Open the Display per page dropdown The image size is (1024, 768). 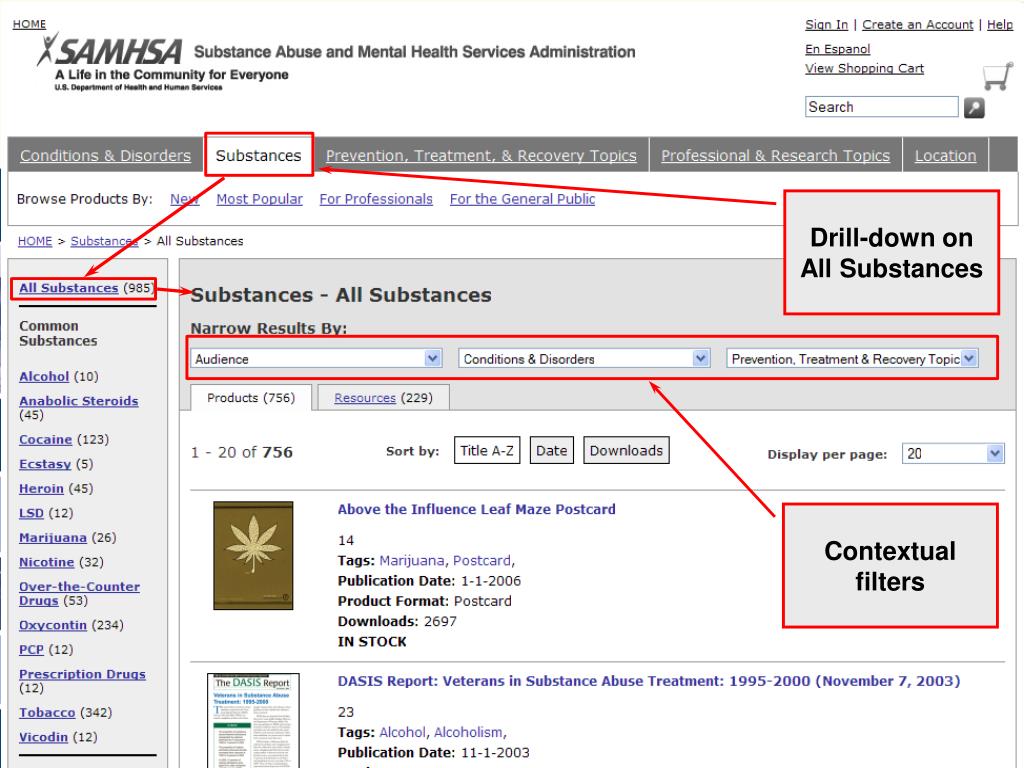[953, 453]
